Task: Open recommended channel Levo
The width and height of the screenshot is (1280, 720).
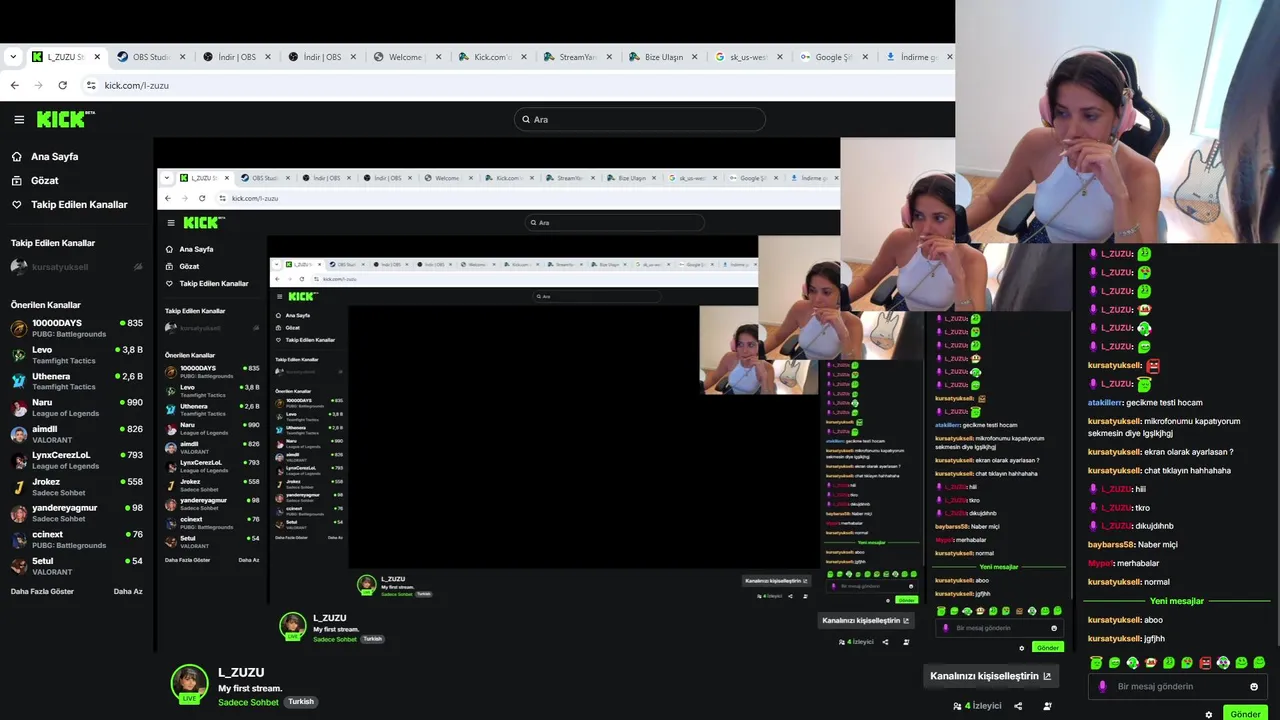Action: point(77,355)
